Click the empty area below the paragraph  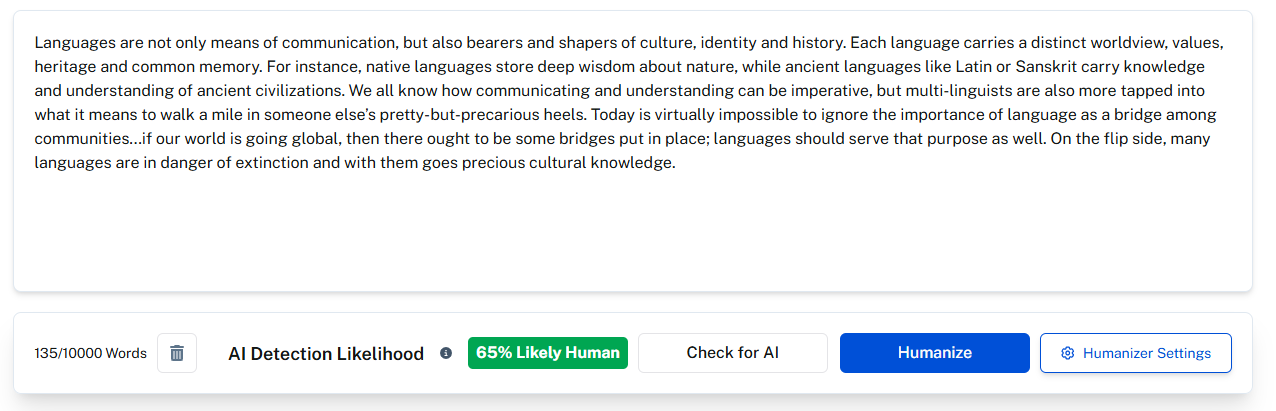tap(632, 235)
